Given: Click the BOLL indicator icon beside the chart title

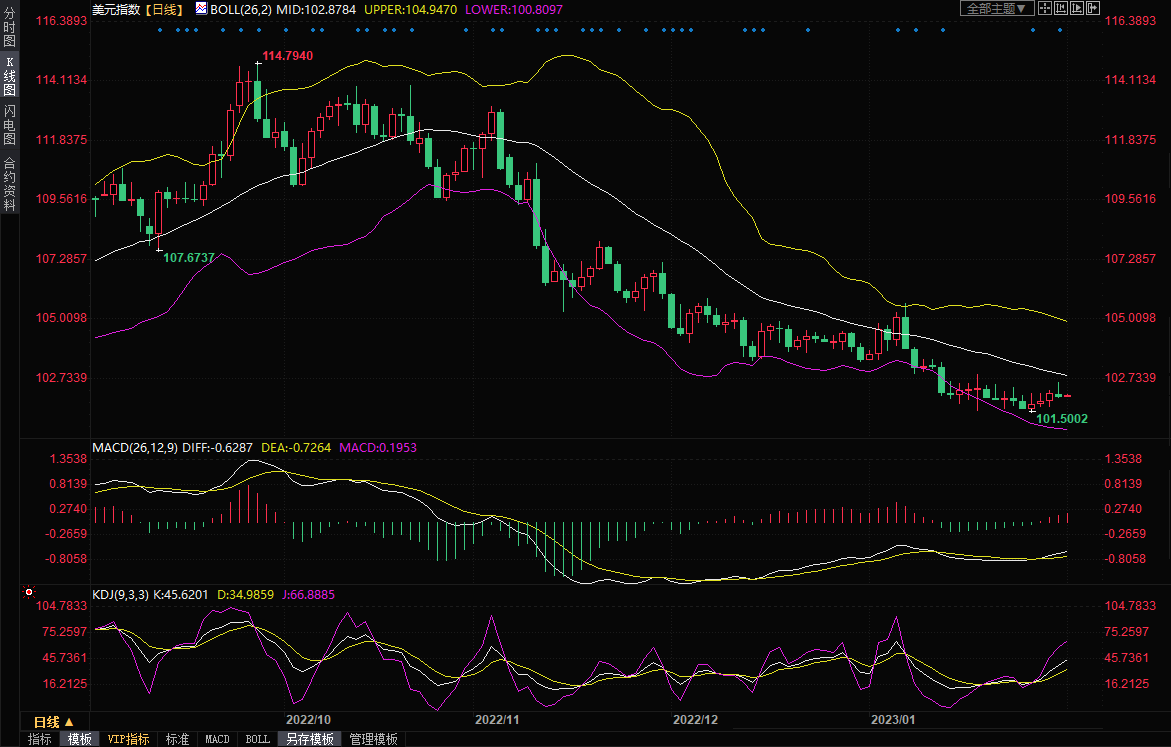Looking at the screenshot, I should tap(201, 8).
